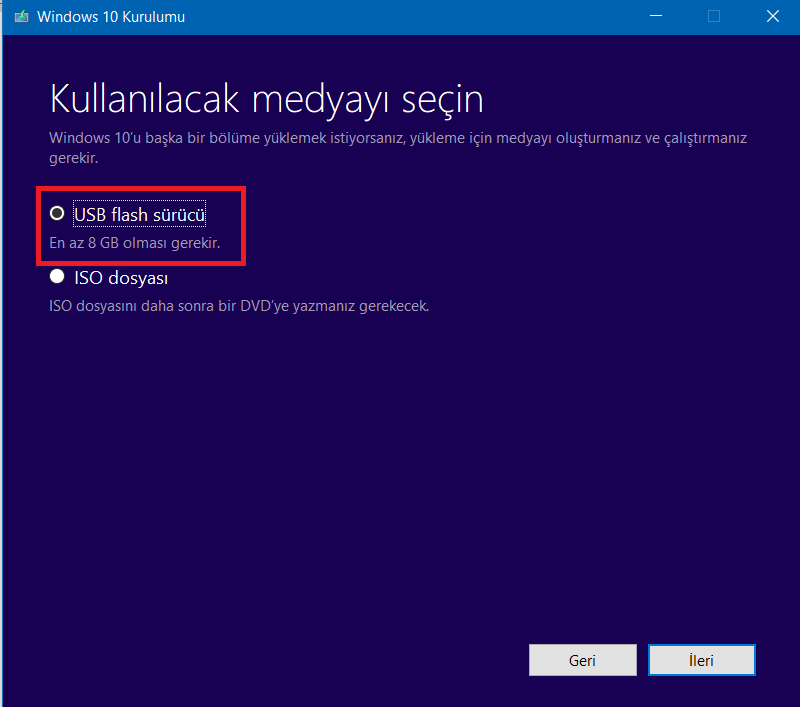Image resolution: width=800 pixels, height=707 pixels.
Task: Click the 'ISO dosyası' label text
Action: coord(121,278)
